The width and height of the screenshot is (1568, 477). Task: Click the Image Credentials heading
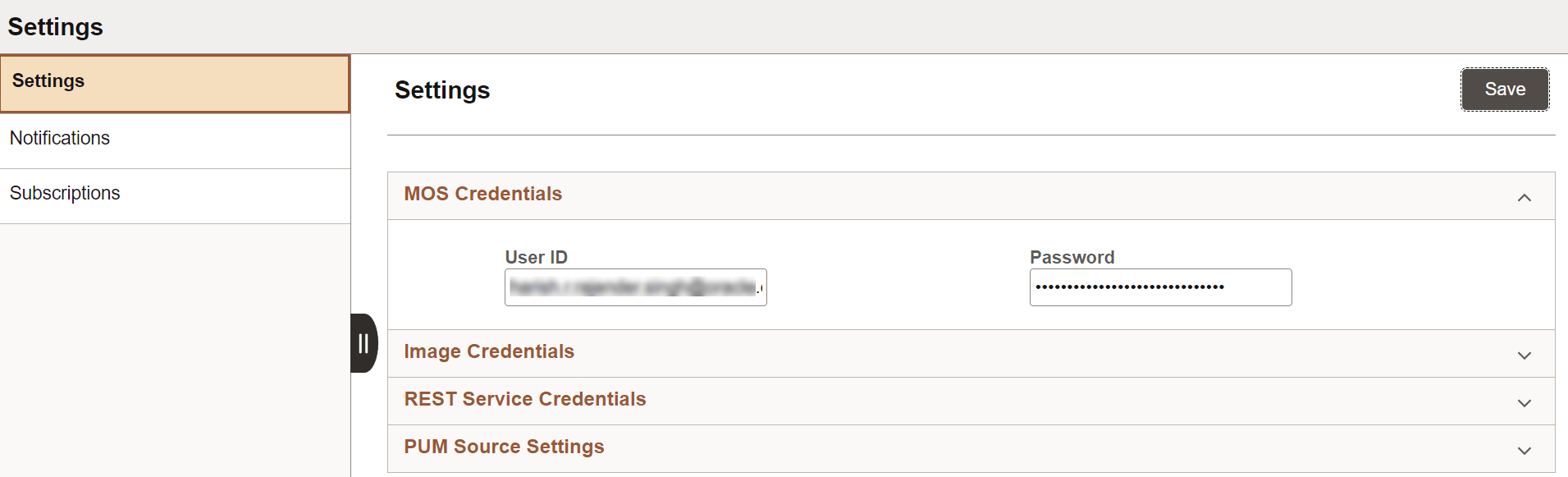point(489,351)
